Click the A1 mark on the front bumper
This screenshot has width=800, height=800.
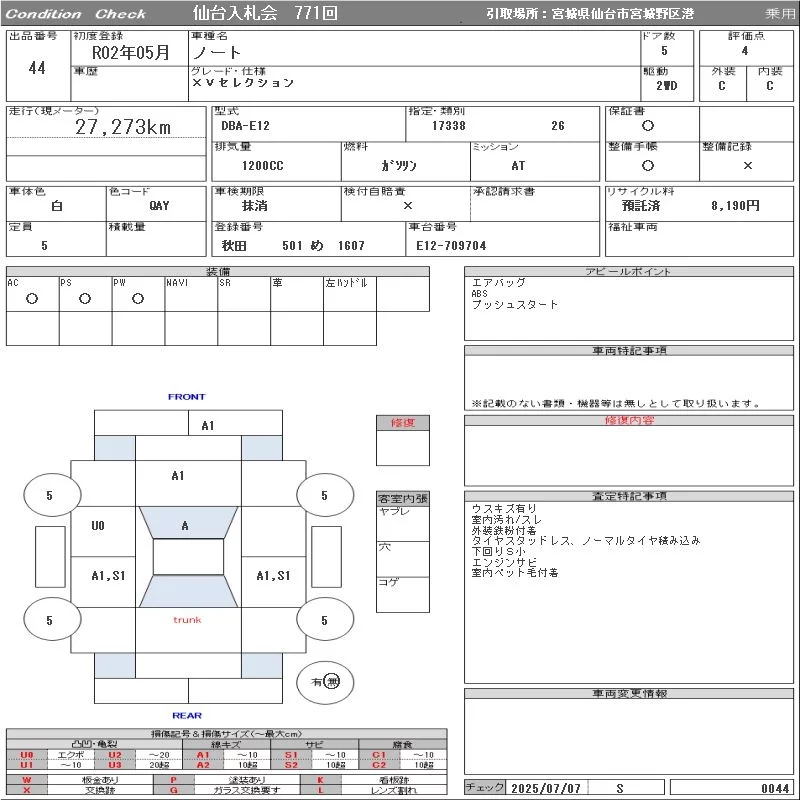click(x=208, y=426)
